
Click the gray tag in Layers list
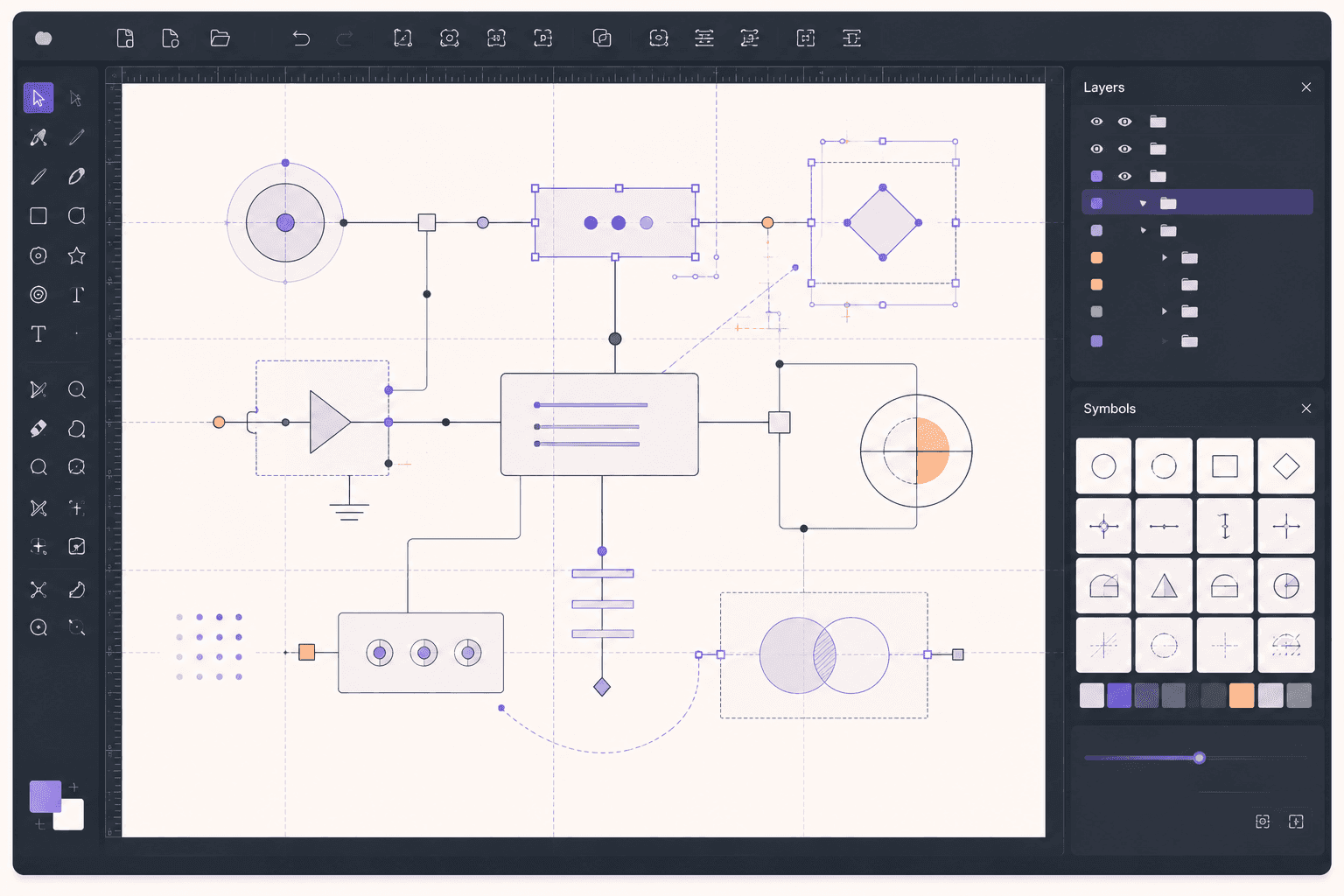(x=1096, y=311)
